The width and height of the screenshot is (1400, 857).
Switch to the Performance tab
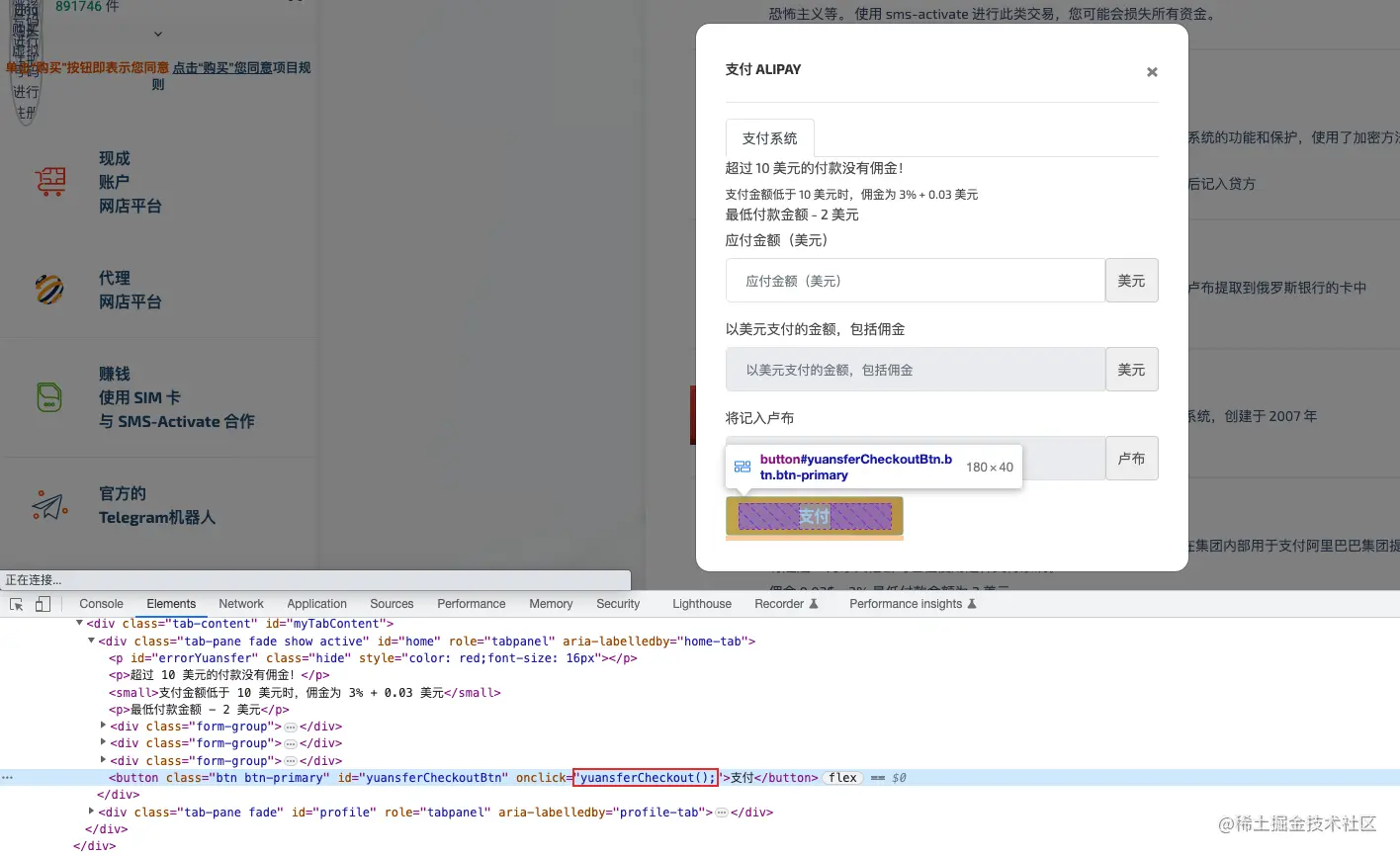pos(471,604)
